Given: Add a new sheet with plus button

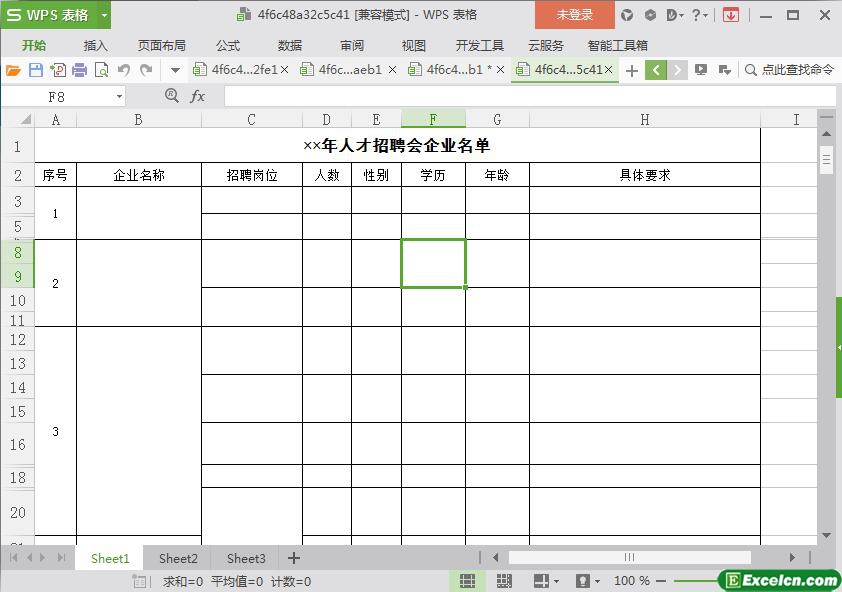Looking at the screenshot, I should point(294,558).
